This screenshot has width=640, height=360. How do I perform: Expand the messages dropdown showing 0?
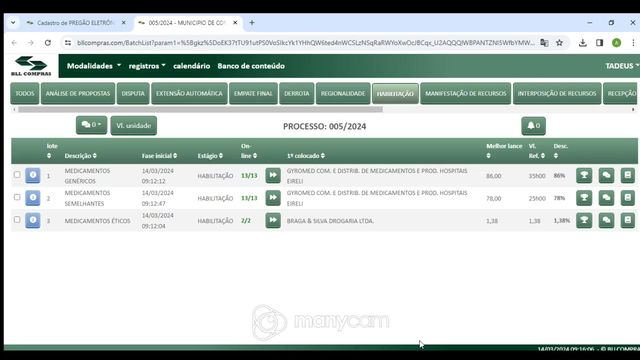pos(91,125)
